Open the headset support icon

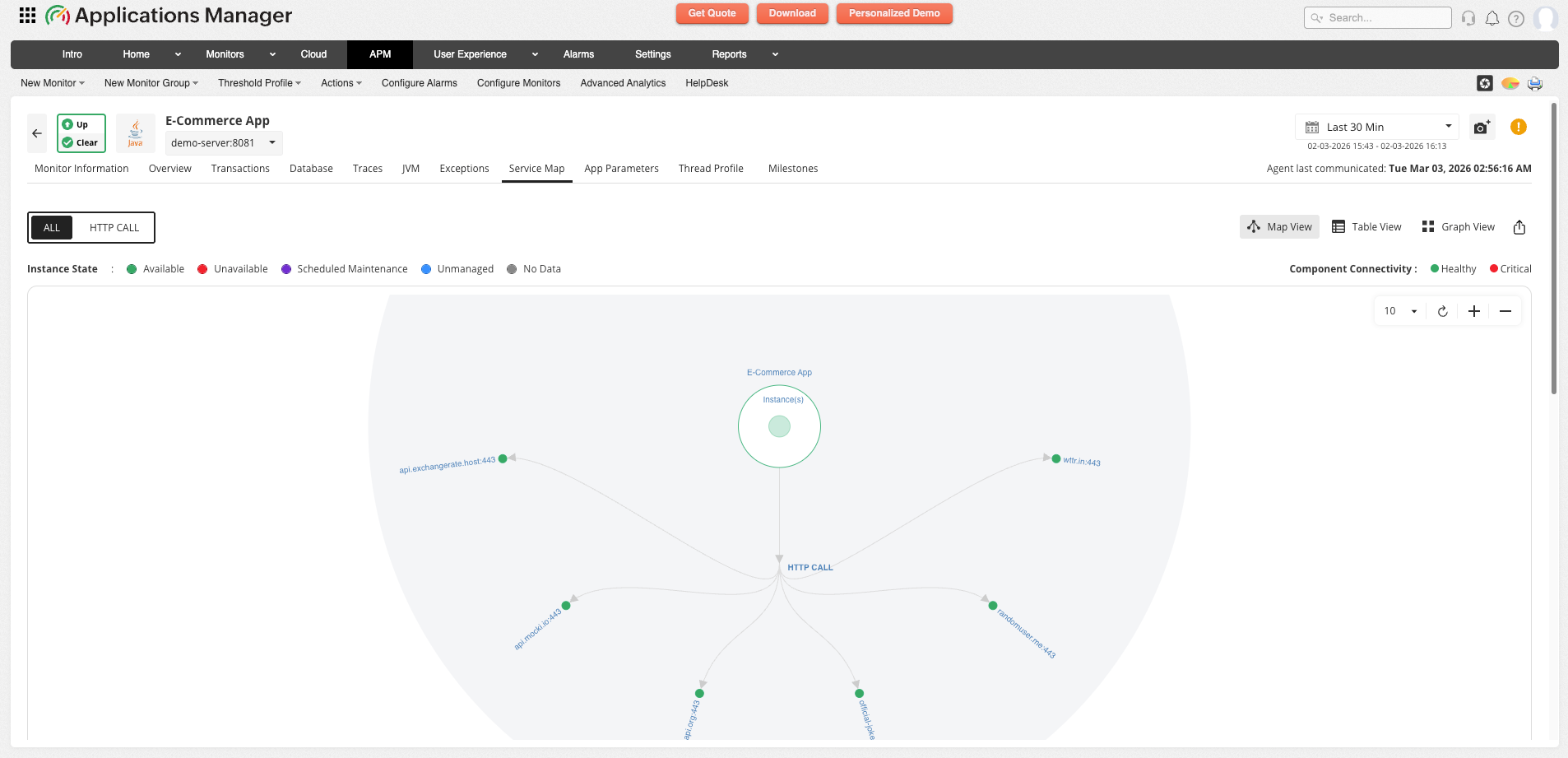click(1468, 18)
